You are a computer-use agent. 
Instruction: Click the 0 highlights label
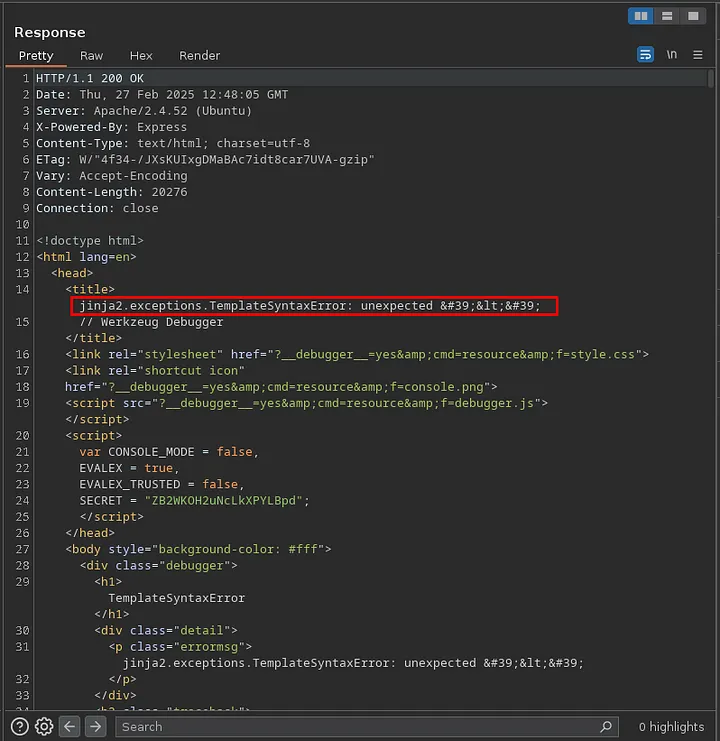(671, 727)
